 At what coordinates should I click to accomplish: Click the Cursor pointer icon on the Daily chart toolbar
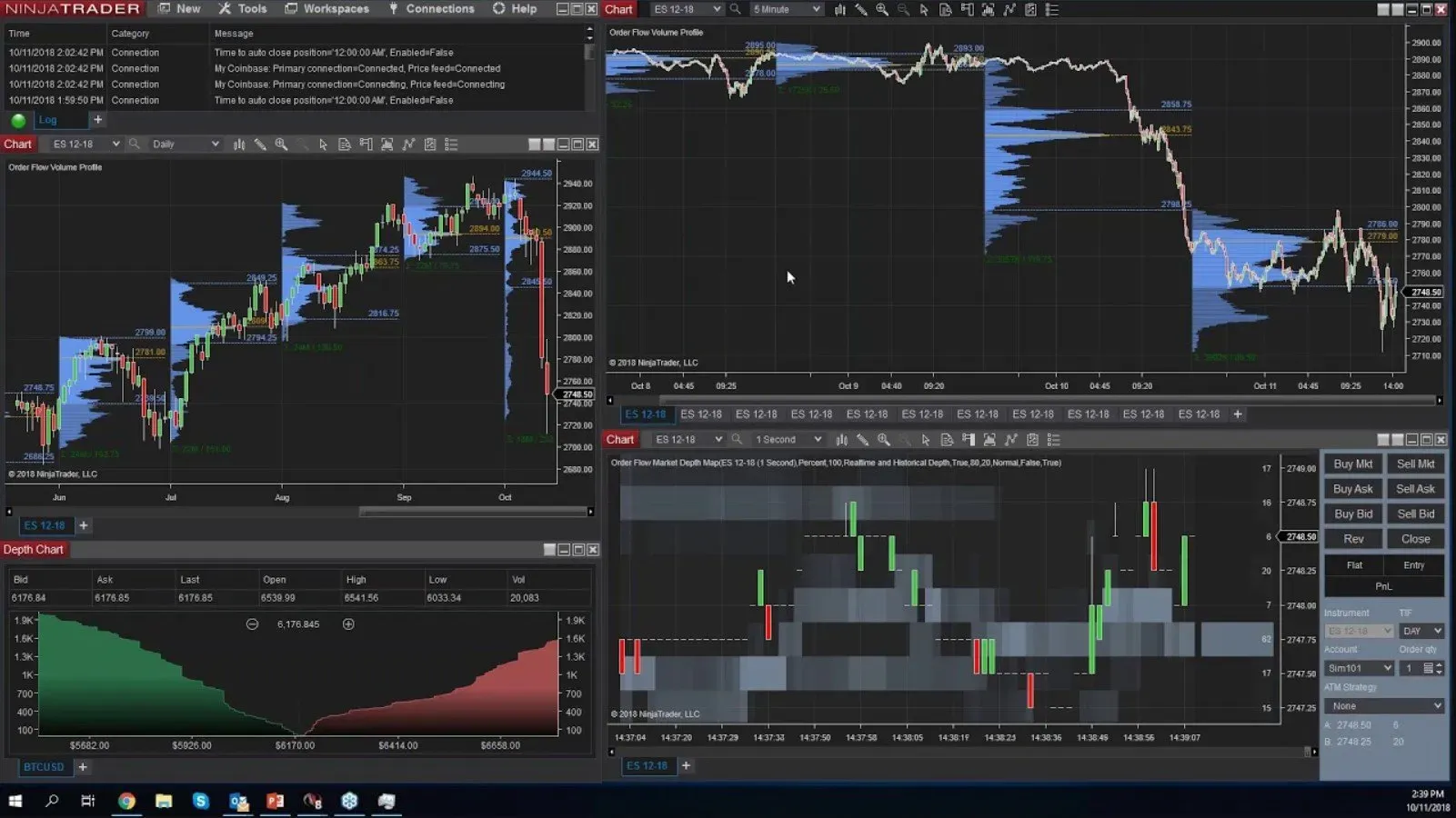[x=323, y=144]
